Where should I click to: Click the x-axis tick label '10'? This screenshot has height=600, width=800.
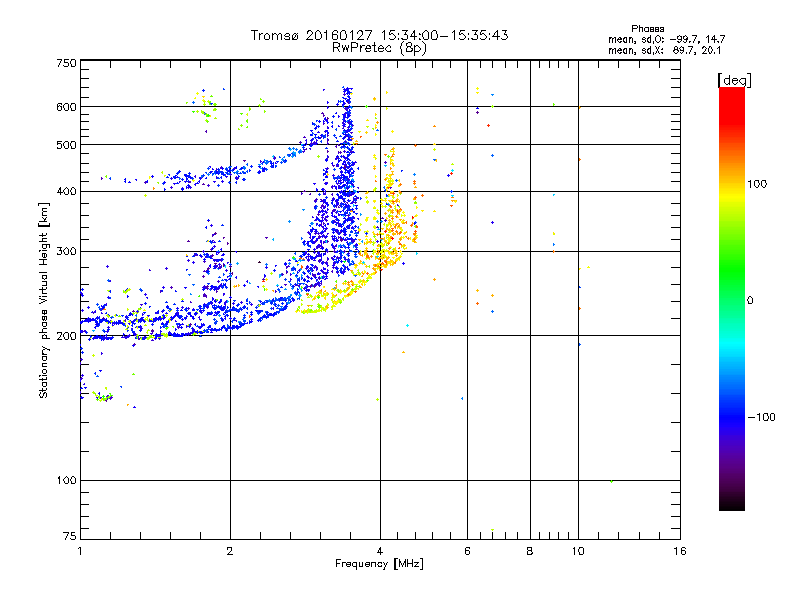578,551
